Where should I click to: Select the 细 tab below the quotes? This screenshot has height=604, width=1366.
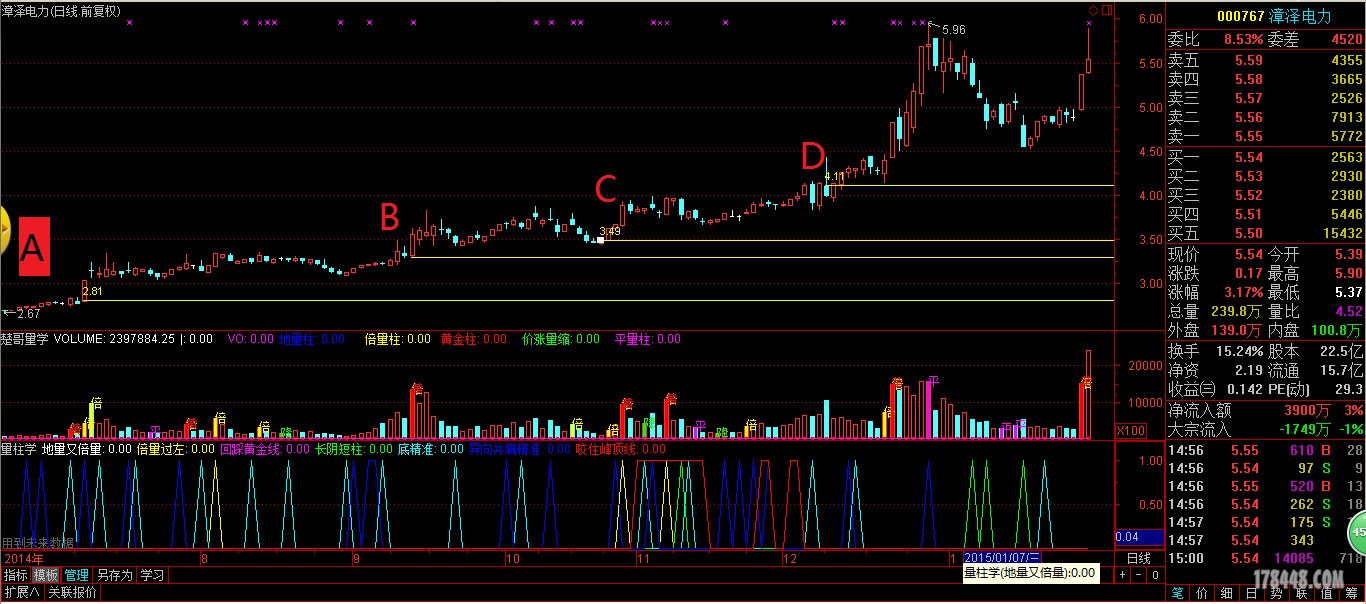pyautogui.click(x=1228, y=593)
